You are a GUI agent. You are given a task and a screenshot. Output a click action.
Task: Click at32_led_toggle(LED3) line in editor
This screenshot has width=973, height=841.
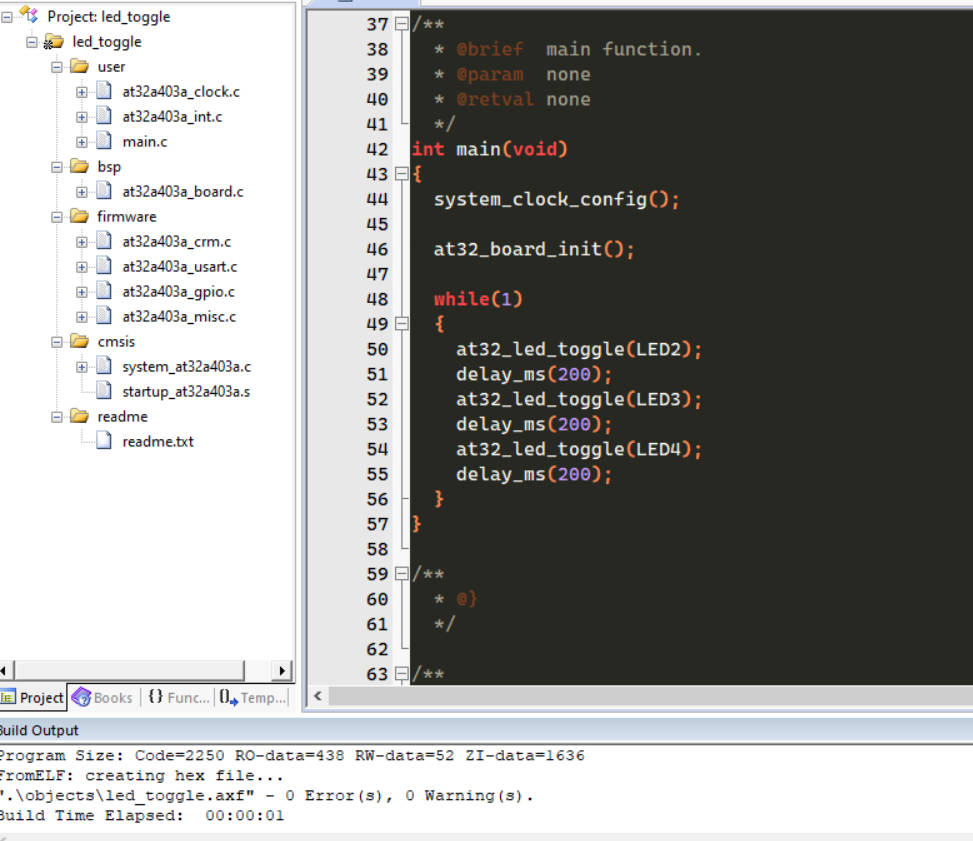579,400
